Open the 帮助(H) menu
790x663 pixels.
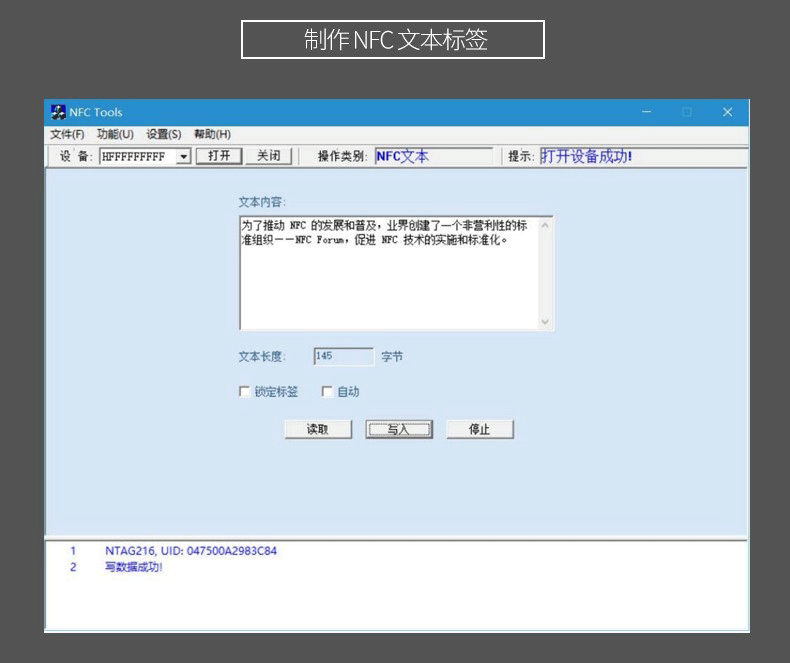tap(212, 134)
